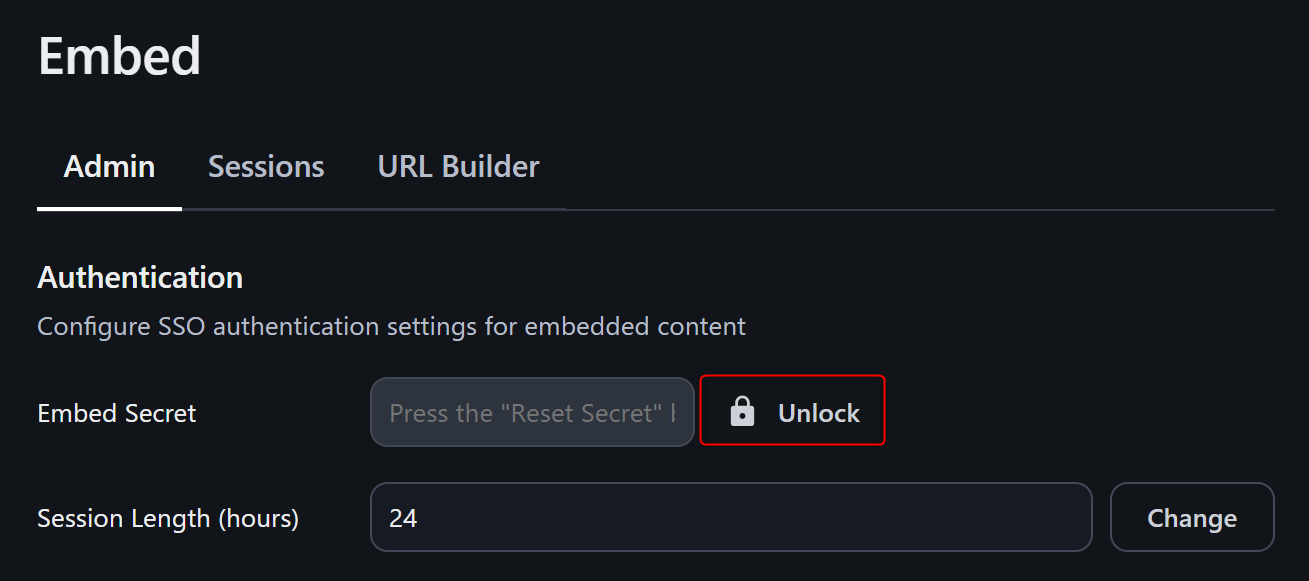Click the Change button for Session Length

click(x=1192, y=518)
